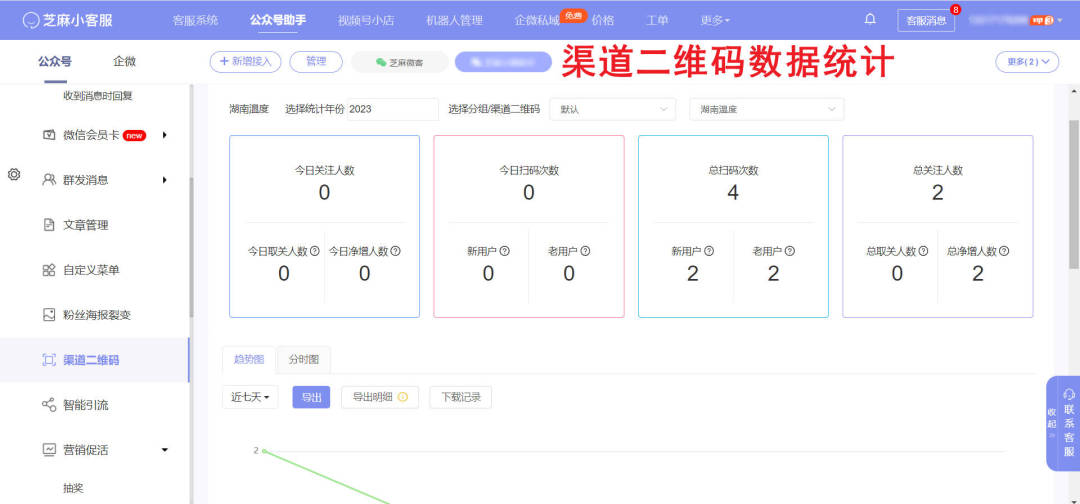The image size is (1080, 504).
Task: Click the 导出明细 button
Action: click(380, 397)
